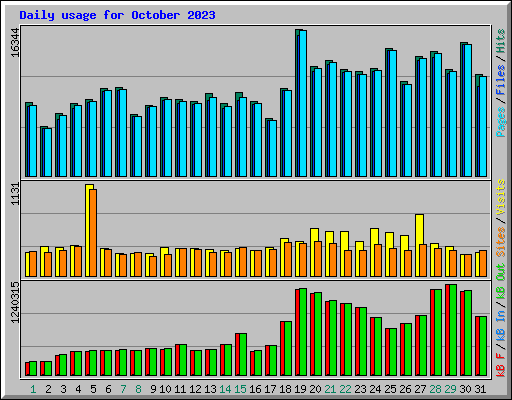
Task: Select the Hits legend label
Action: click(501, 41)
